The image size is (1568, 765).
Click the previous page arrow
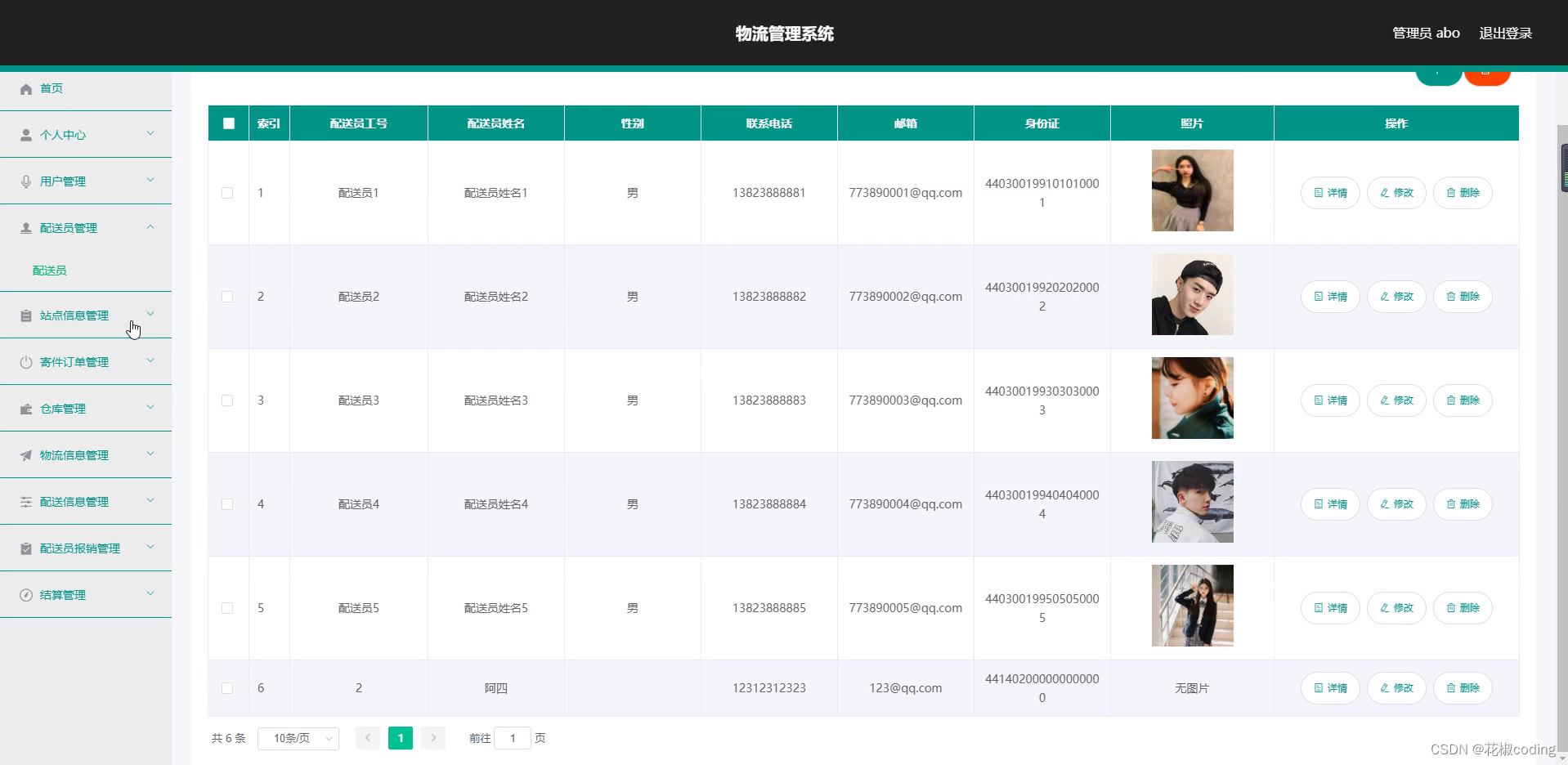[x=368, y=738]
